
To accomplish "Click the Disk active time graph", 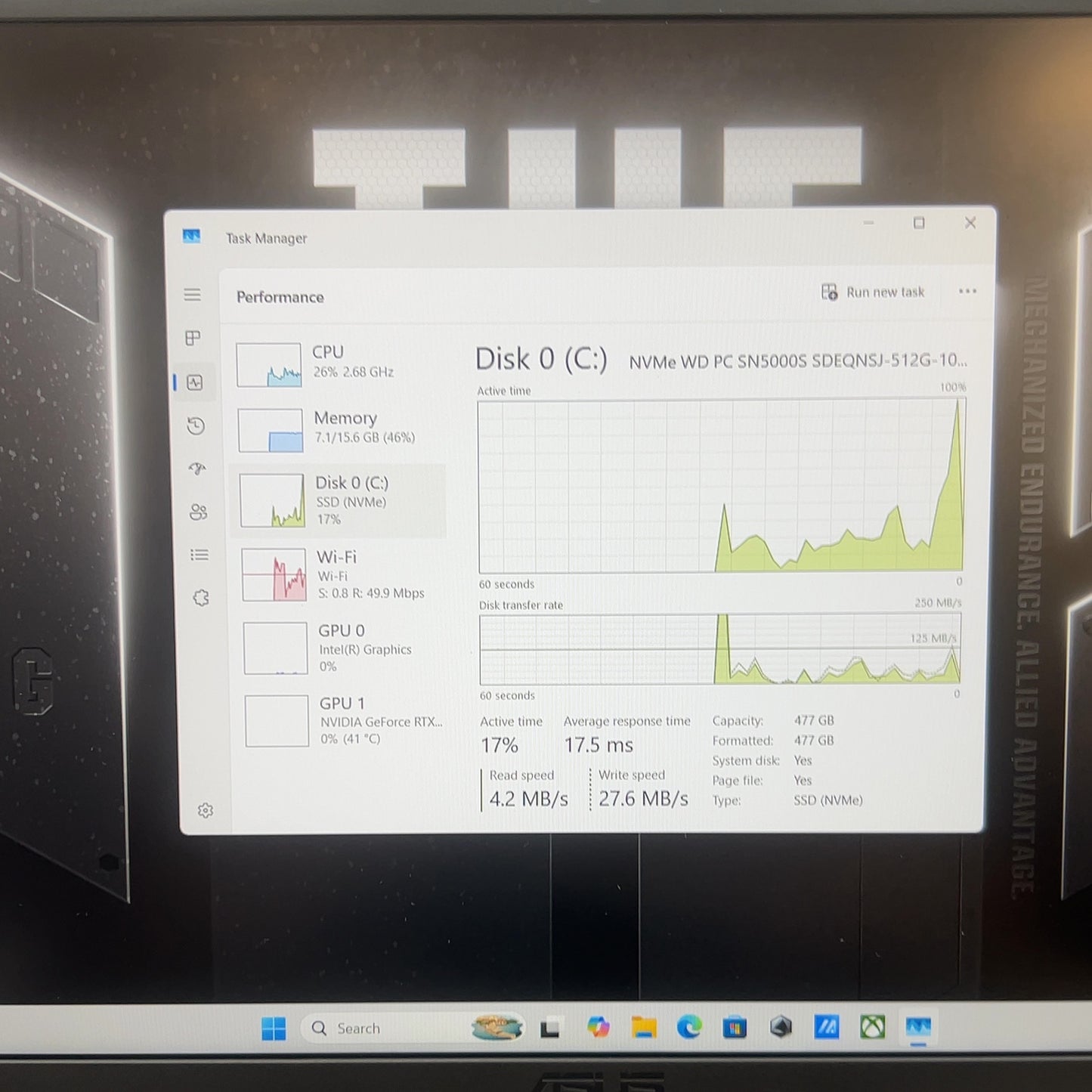I will (x=721, y=486).
